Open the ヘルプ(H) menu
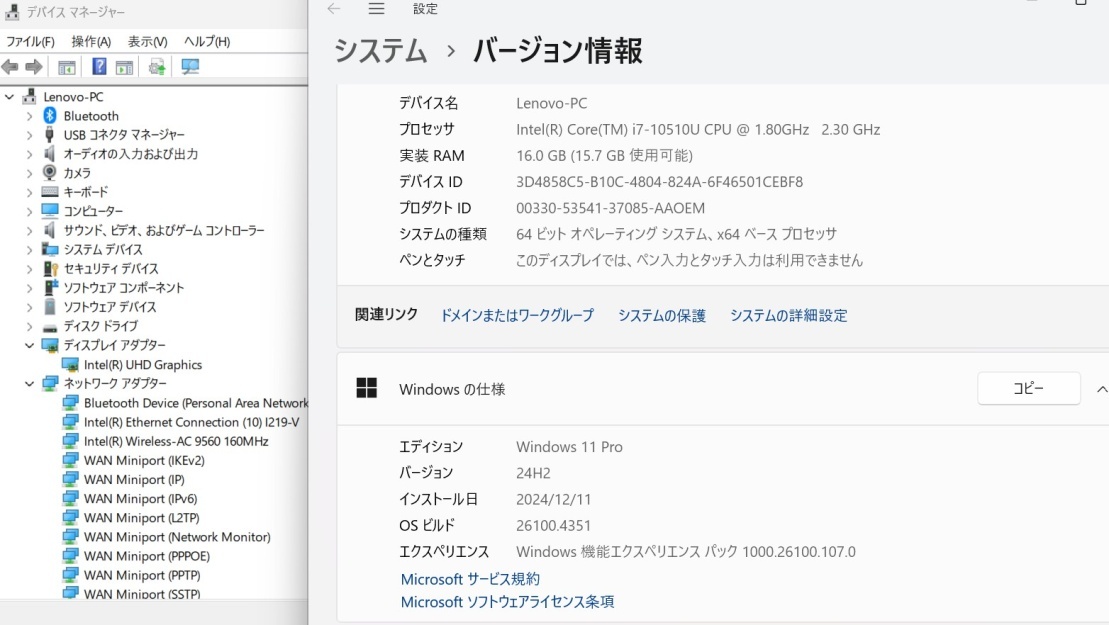The width and height of the screenshot is (1109, 625). click(207, 42)
